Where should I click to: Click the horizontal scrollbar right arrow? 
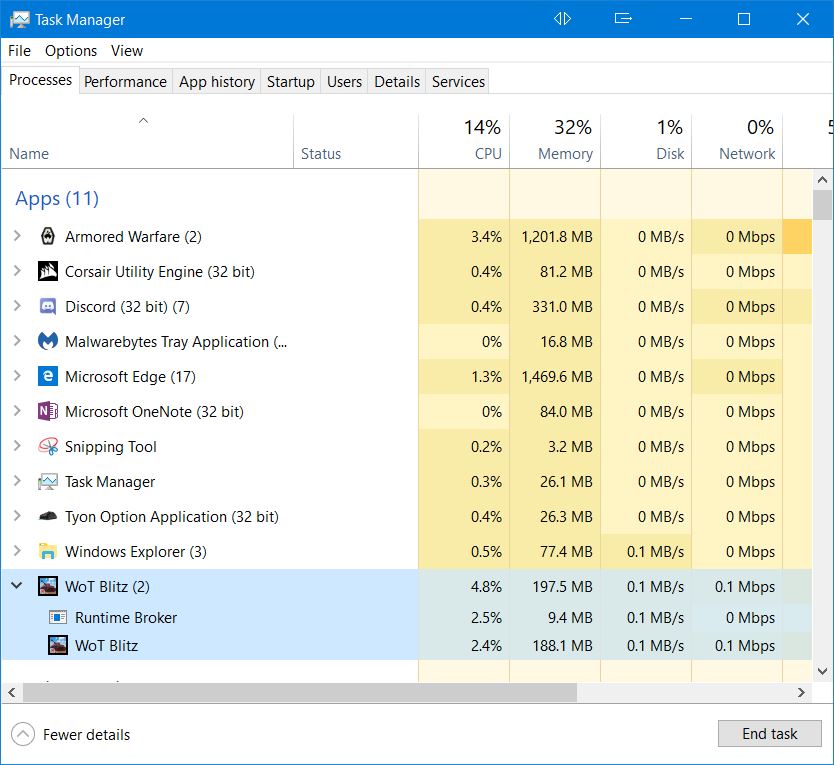click(x=802, y=693)
